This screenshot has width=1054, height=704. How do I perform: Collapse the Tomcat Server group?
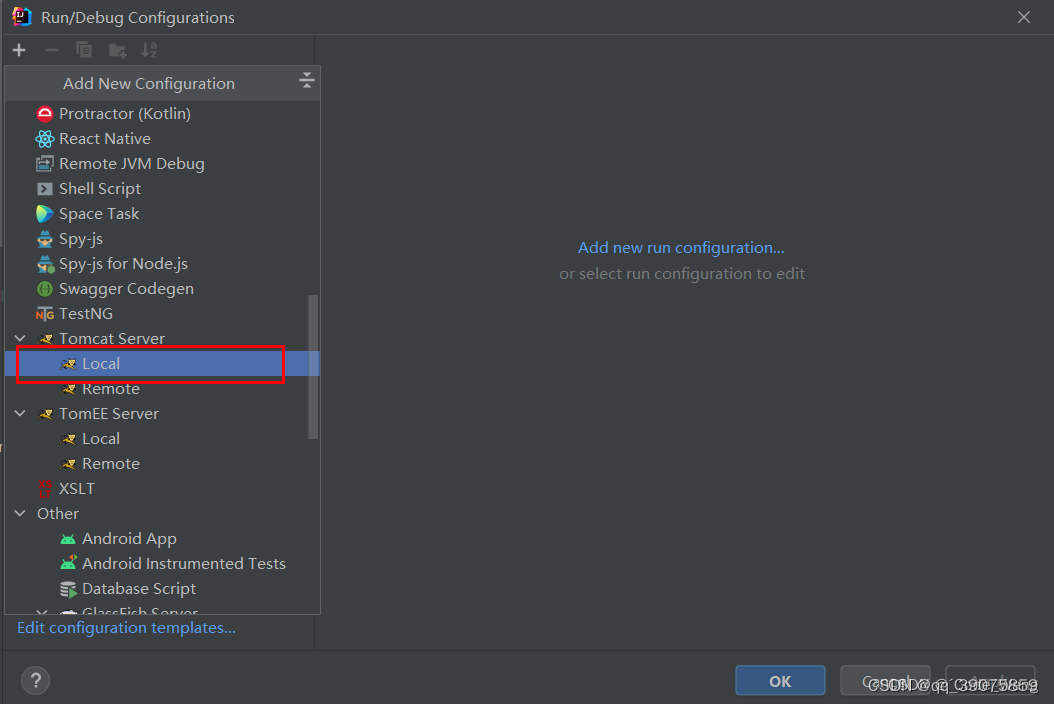click(x=20, y=338)
